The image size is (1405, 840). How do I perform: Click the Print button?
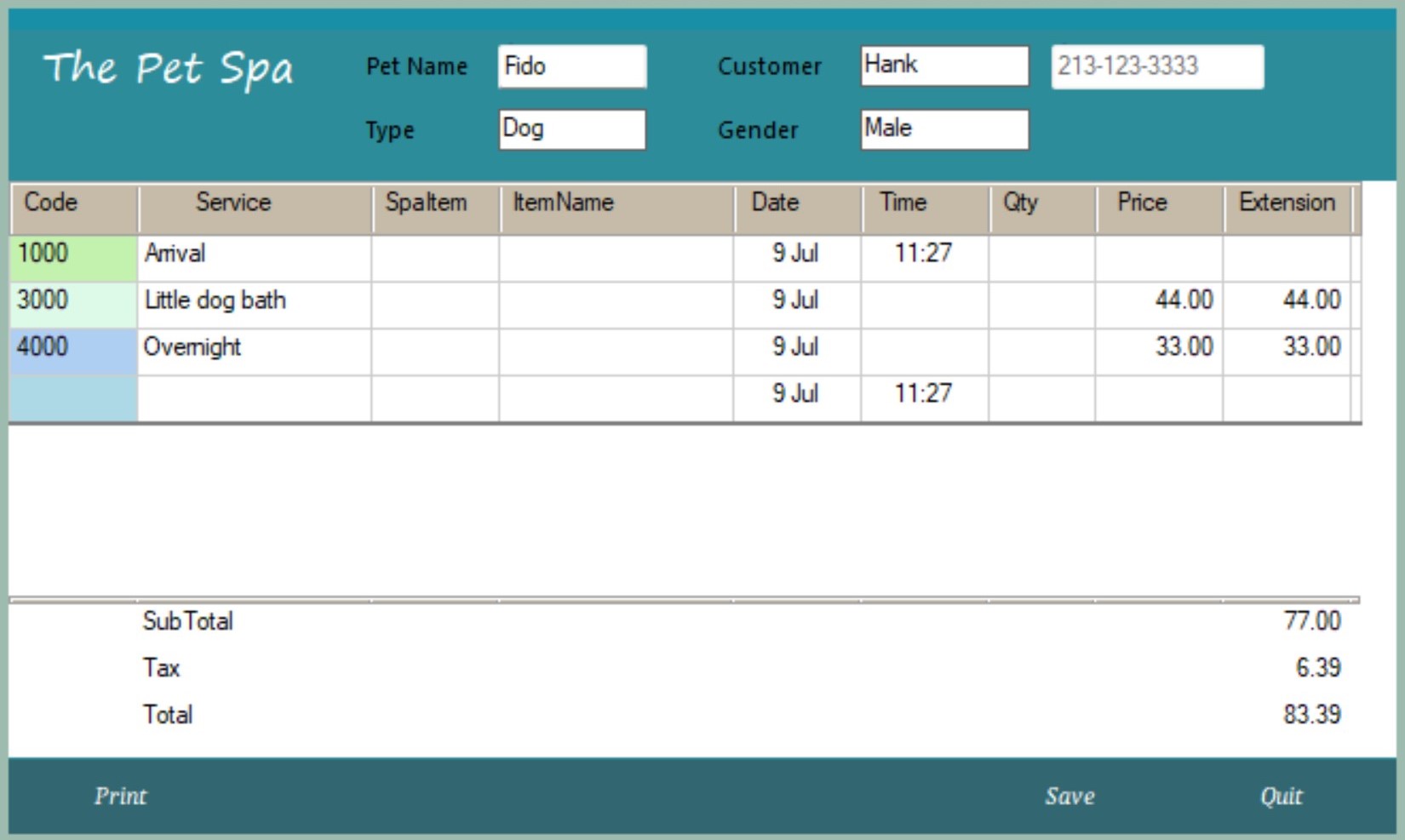[120, 796]
